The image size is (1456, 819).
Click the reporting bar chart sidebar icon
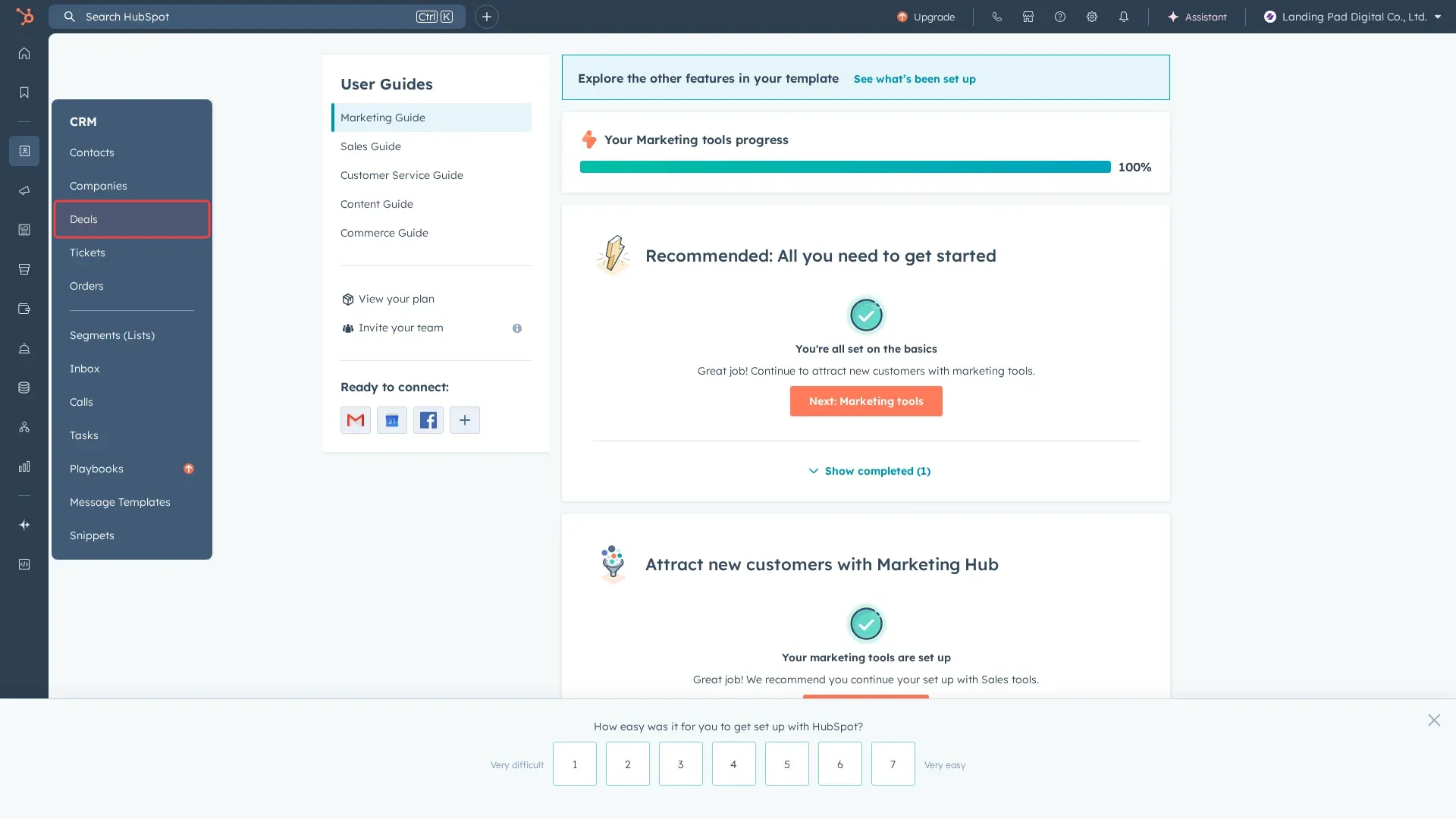24,466
